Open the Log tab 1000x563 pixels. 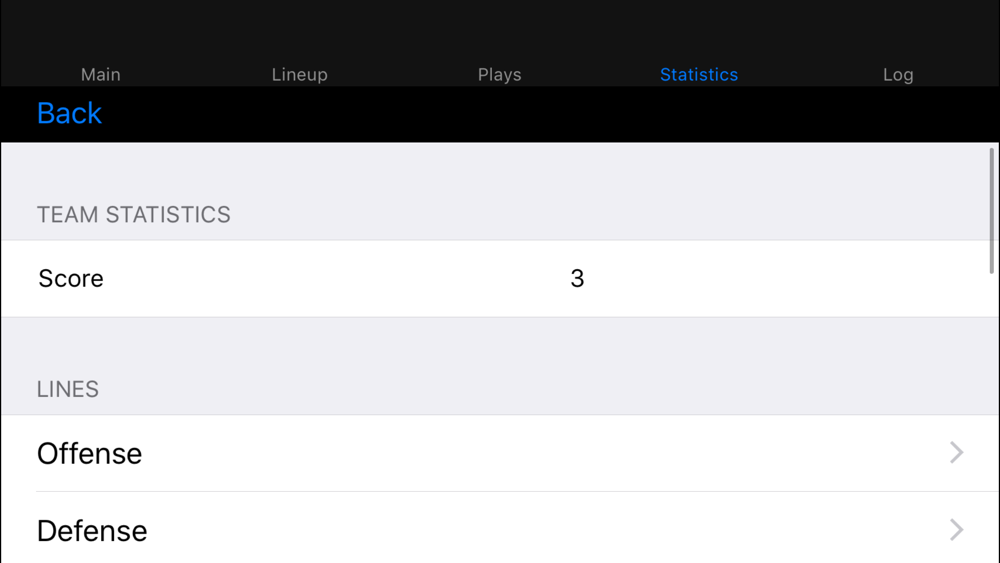coord(898,75)
